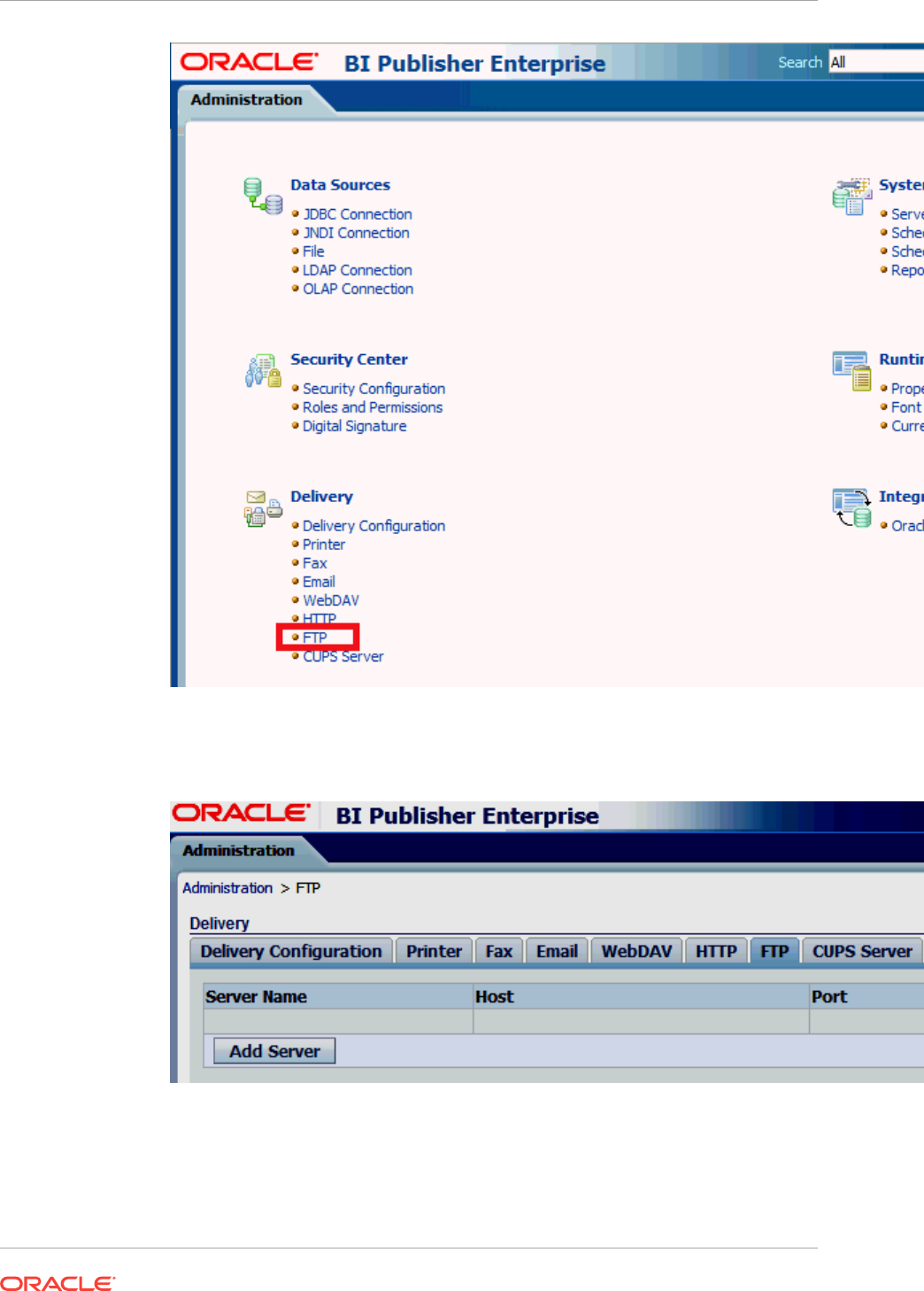
Task: Click the Security Center heading
Action: click(x=349, y=359)
